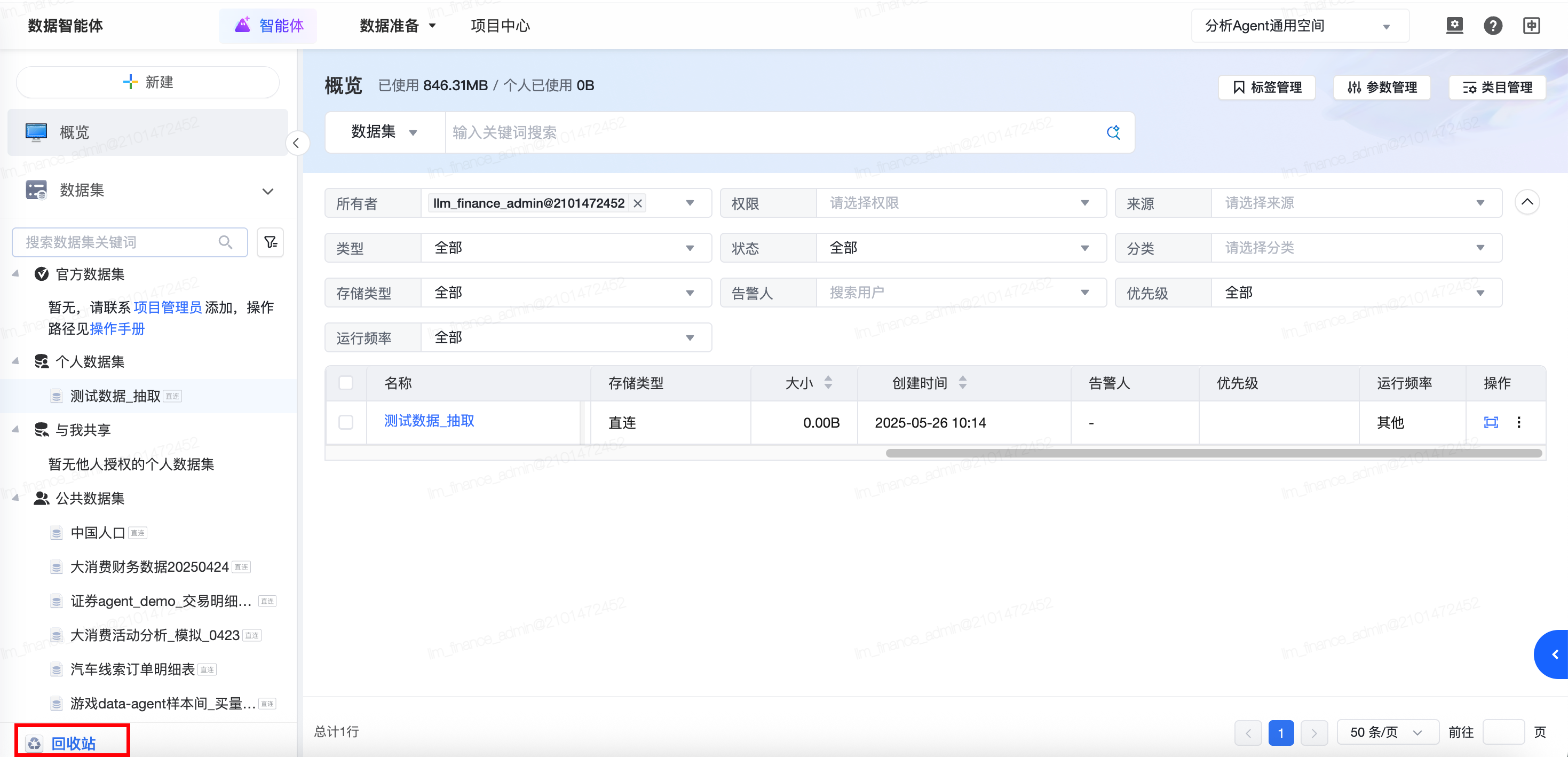The height and width of the screenshot is (757, 1568).
Task: Open 参数管理 parameter management
Action: click(1382, 88)
